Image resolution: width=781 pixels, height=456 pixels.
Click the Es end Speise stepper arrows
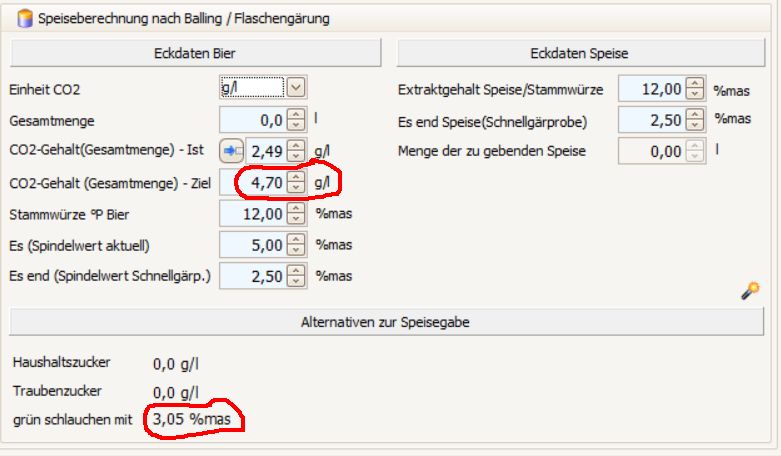pos(697,120)
